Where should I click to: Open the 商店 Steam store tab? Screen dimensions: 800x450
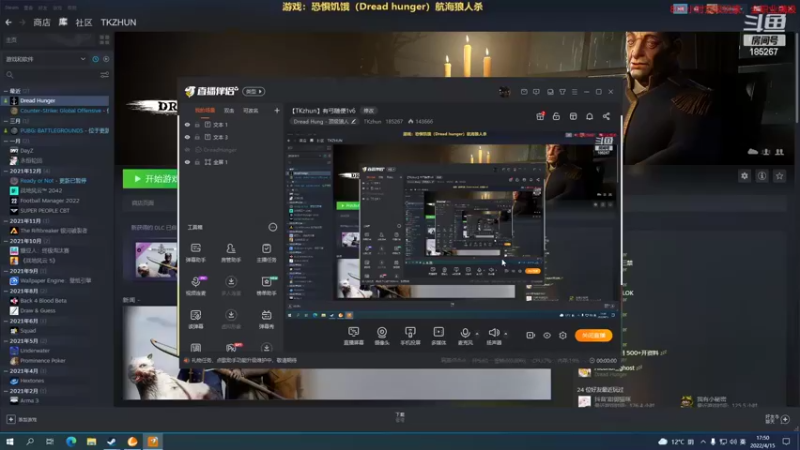[42, 22]
